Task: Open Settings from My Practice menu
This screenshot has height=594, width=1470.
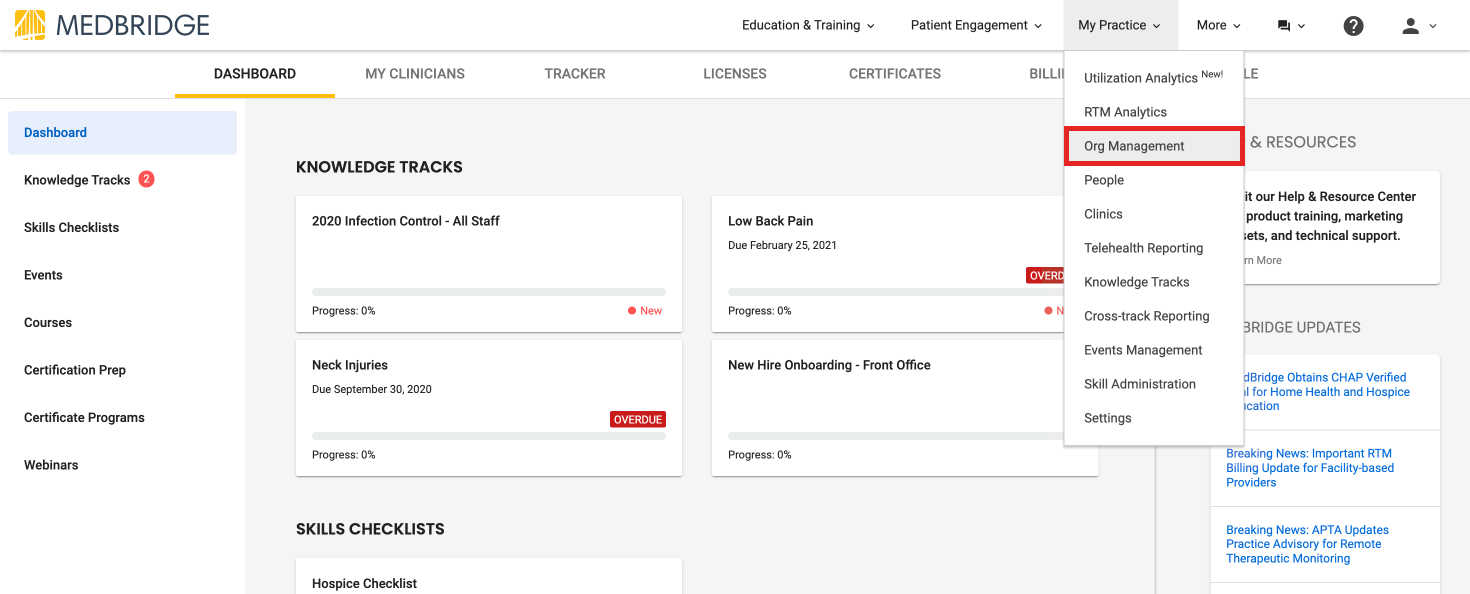Action: (x=1154, y=418)
